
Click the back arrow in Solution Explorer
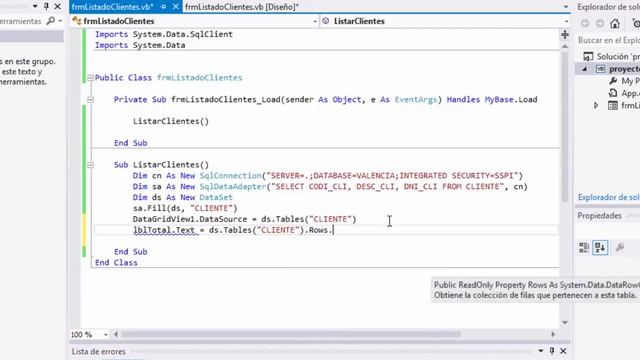coord(585,24)
